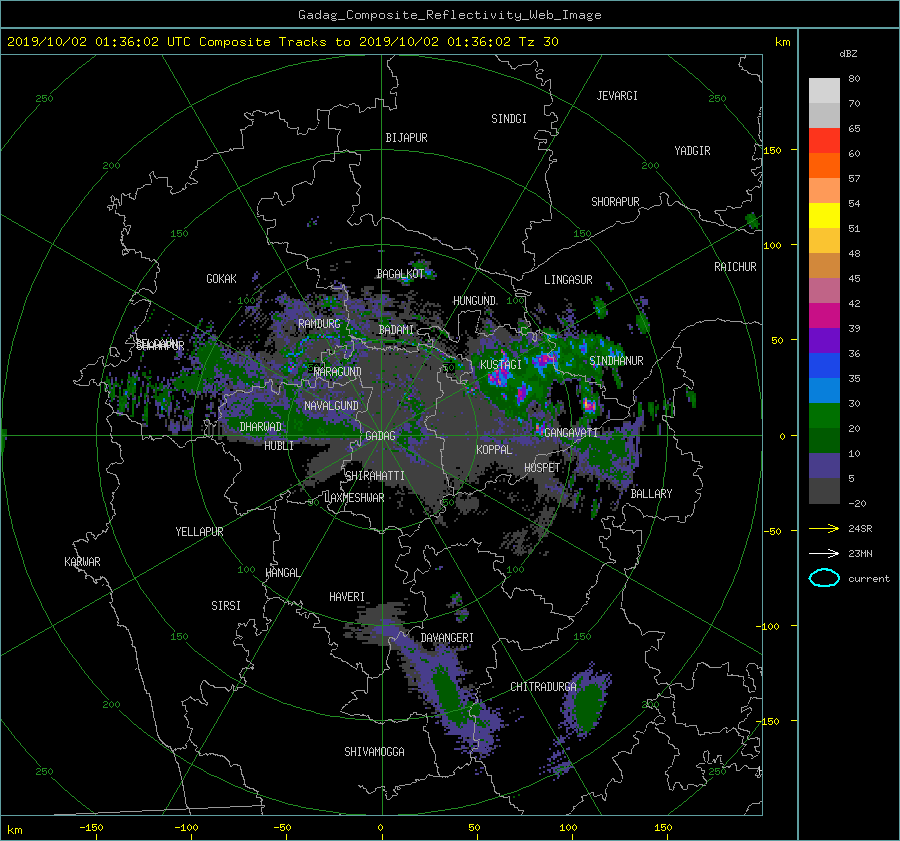The image size is (900, 841).
Task: Click the dBZ legend heading
Action: point(848,54)
